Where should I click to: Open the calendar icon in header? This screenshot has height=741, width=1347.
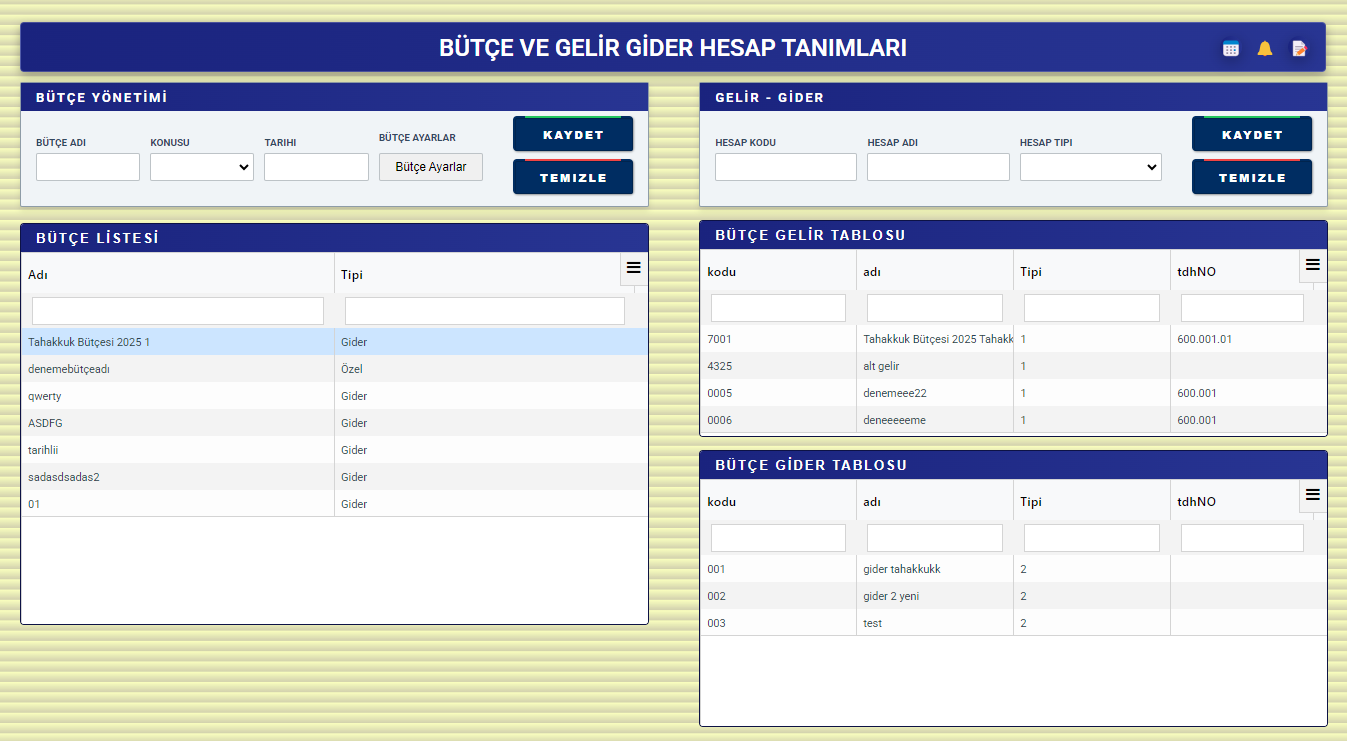coord(1231,48)
